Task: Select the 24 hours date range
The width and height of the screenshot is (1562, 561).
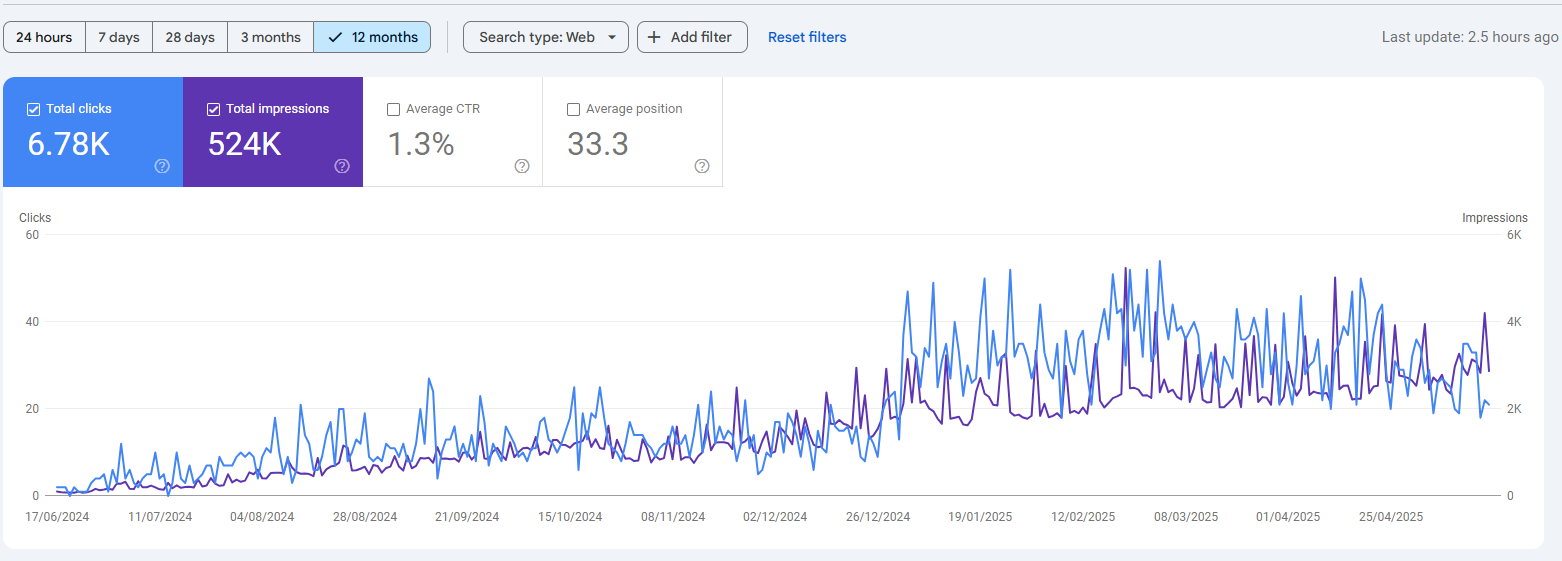Action: click(44, 37)
